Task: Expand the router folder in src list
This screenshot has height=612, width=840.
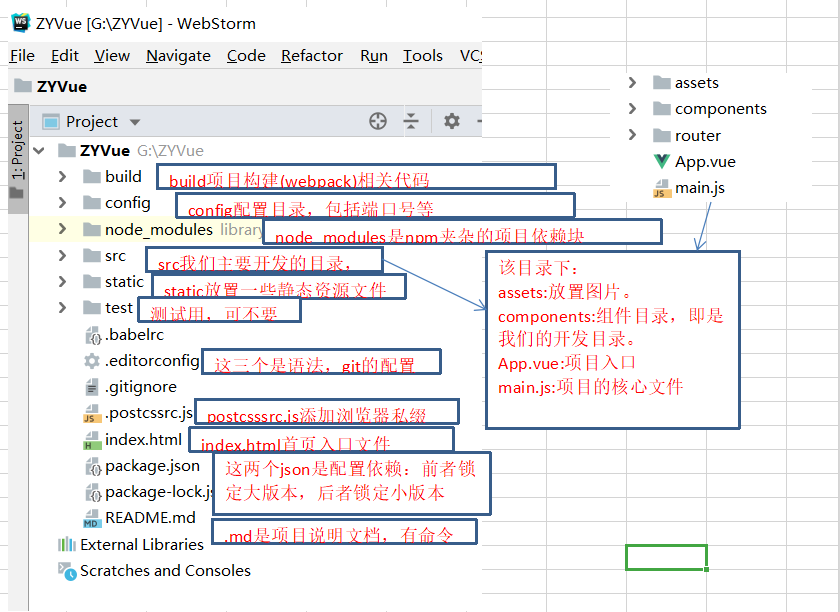Action: (633, 135)
